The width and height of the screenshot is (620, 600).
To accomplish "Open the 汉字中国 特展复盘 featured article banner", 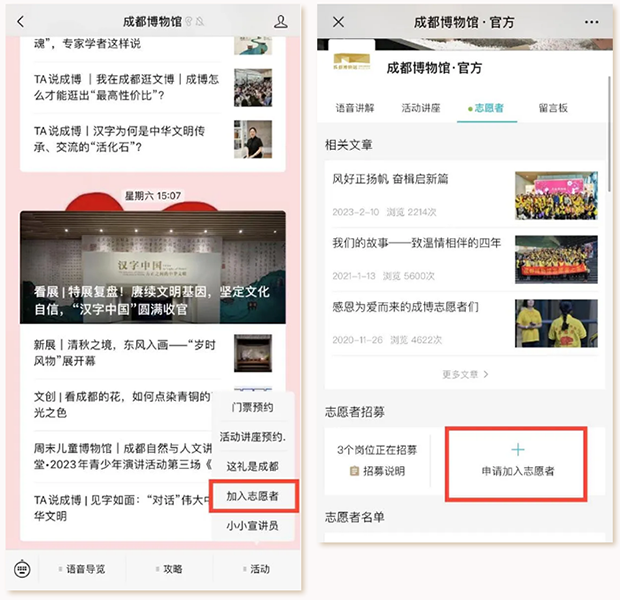I will click(153, 267).
